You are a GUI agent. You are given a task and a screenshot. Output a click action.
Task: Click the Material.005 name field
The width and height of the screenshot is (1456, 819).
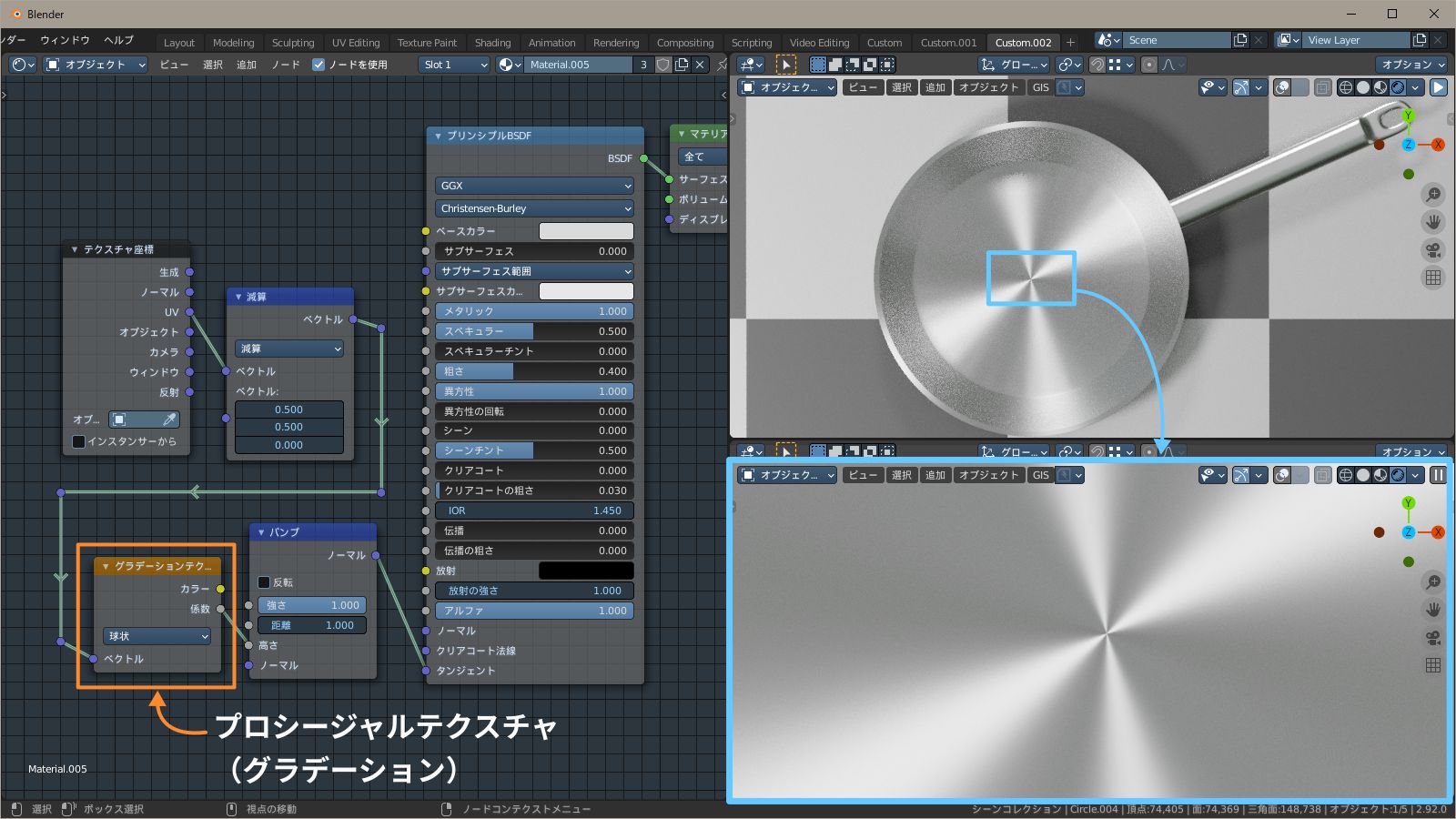[577, 65]
